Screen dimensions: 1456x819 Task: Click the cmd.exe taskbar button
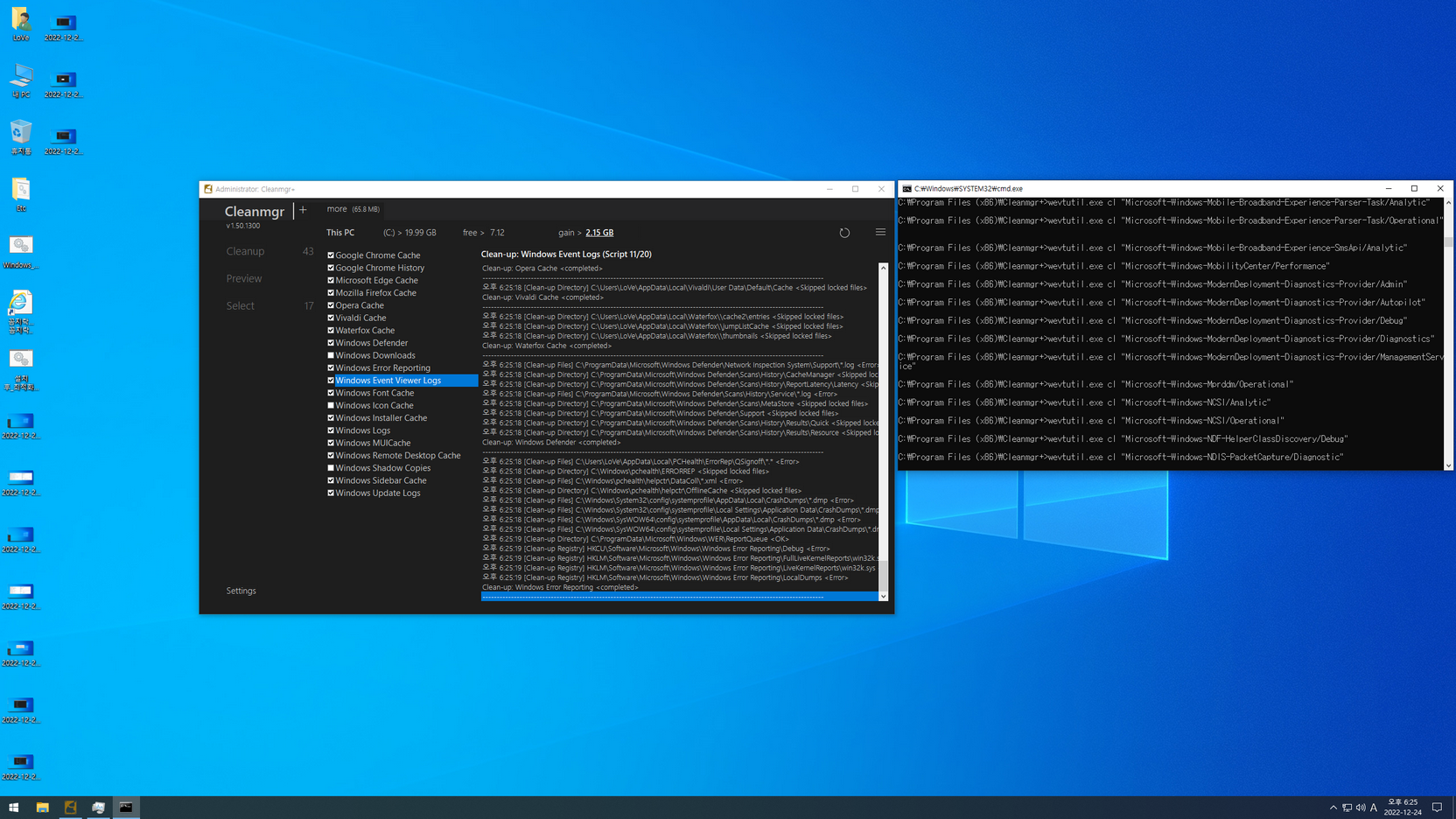tap(126, 808)
